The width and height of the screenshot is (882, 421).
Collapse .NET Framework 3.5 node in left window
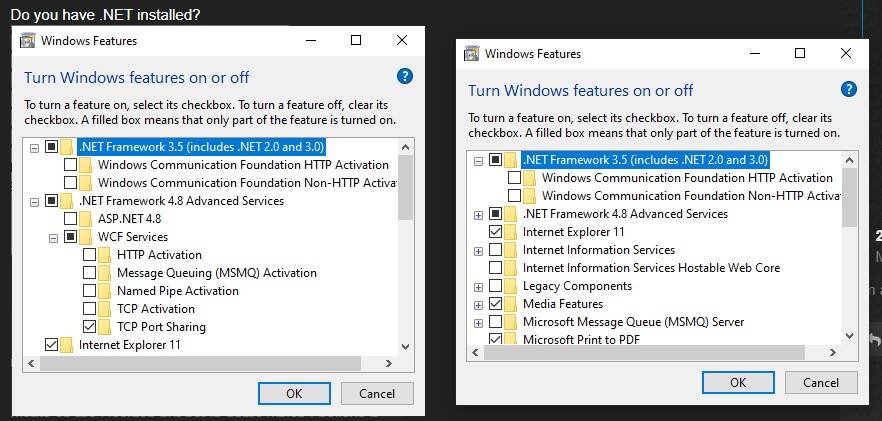point(35,147)
